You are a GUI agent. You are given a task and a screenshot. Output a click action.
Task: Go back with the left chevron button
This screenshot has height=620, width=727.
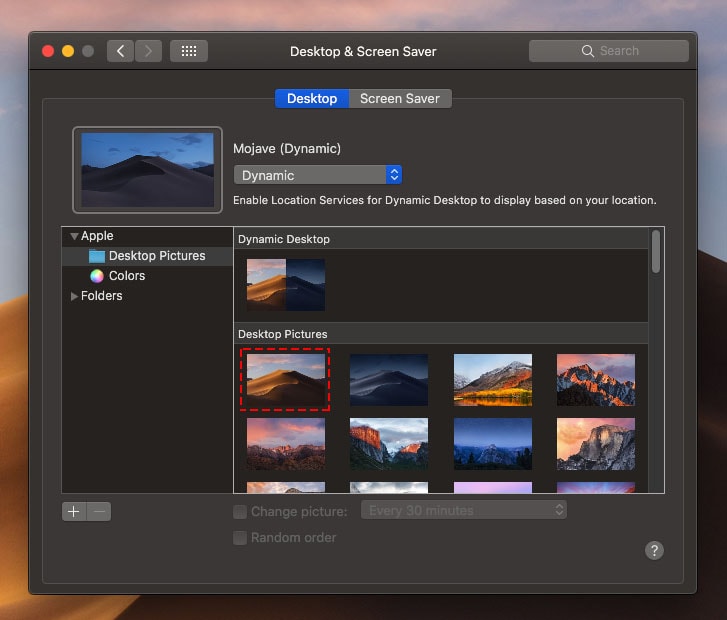[x=121, y=51]
